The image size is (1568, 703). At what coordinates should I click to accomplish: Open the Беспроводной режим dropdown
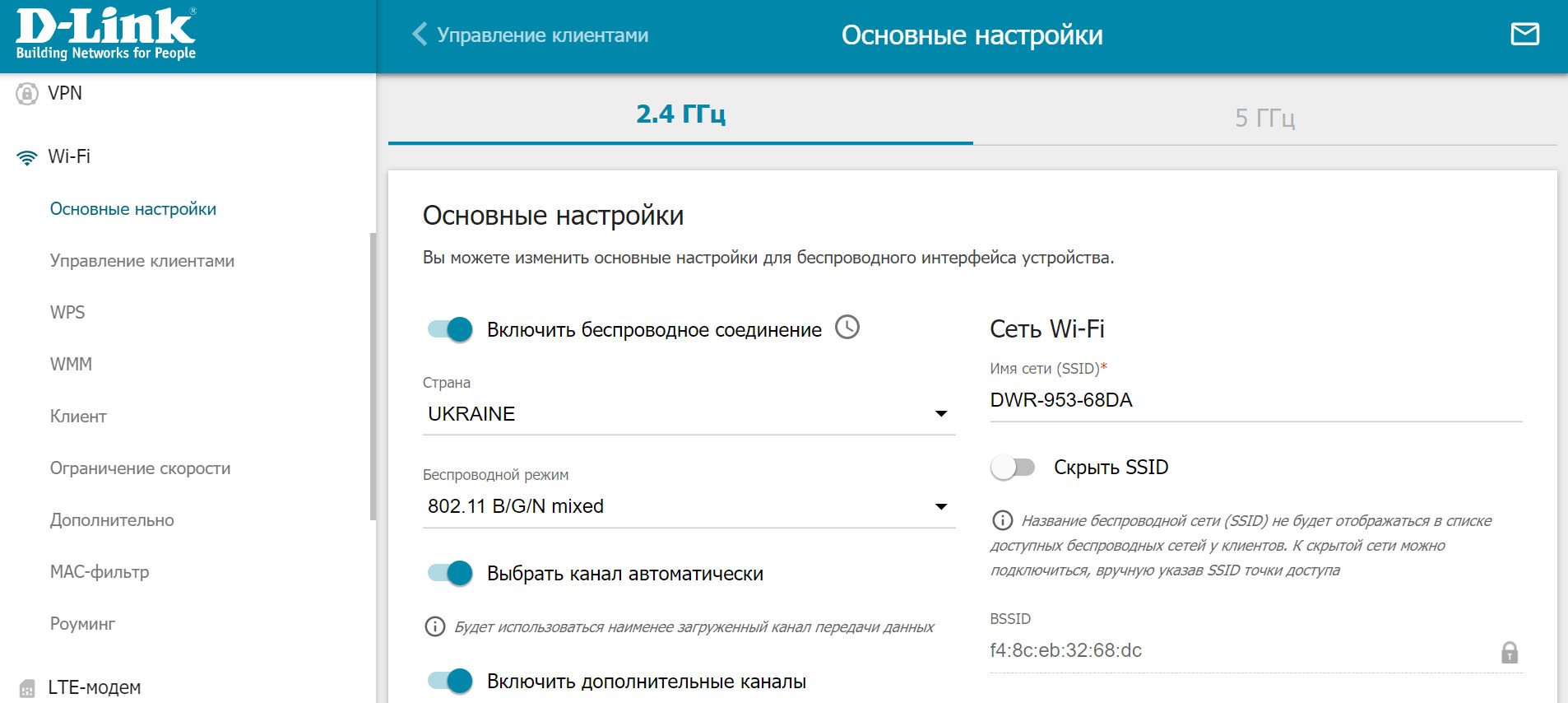[x=689, y=506]
